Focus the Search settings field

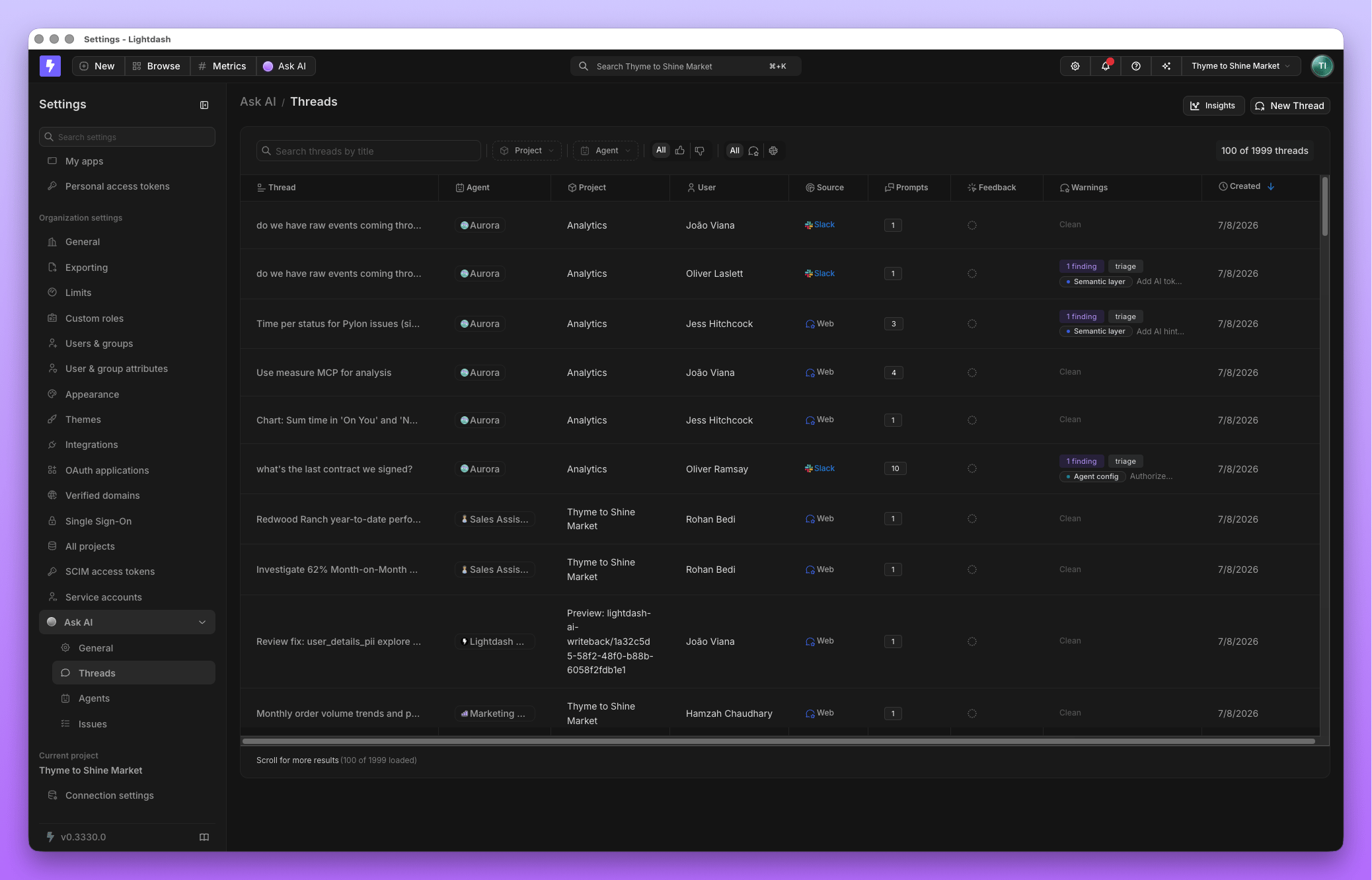(127, 137)
